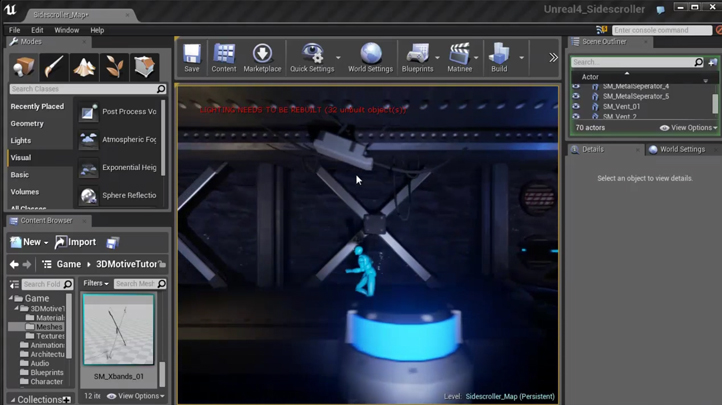Viewport: 722px width, 405px height.
Task: Open Blueprints dropdown arrow
Action: coord(437,58)
